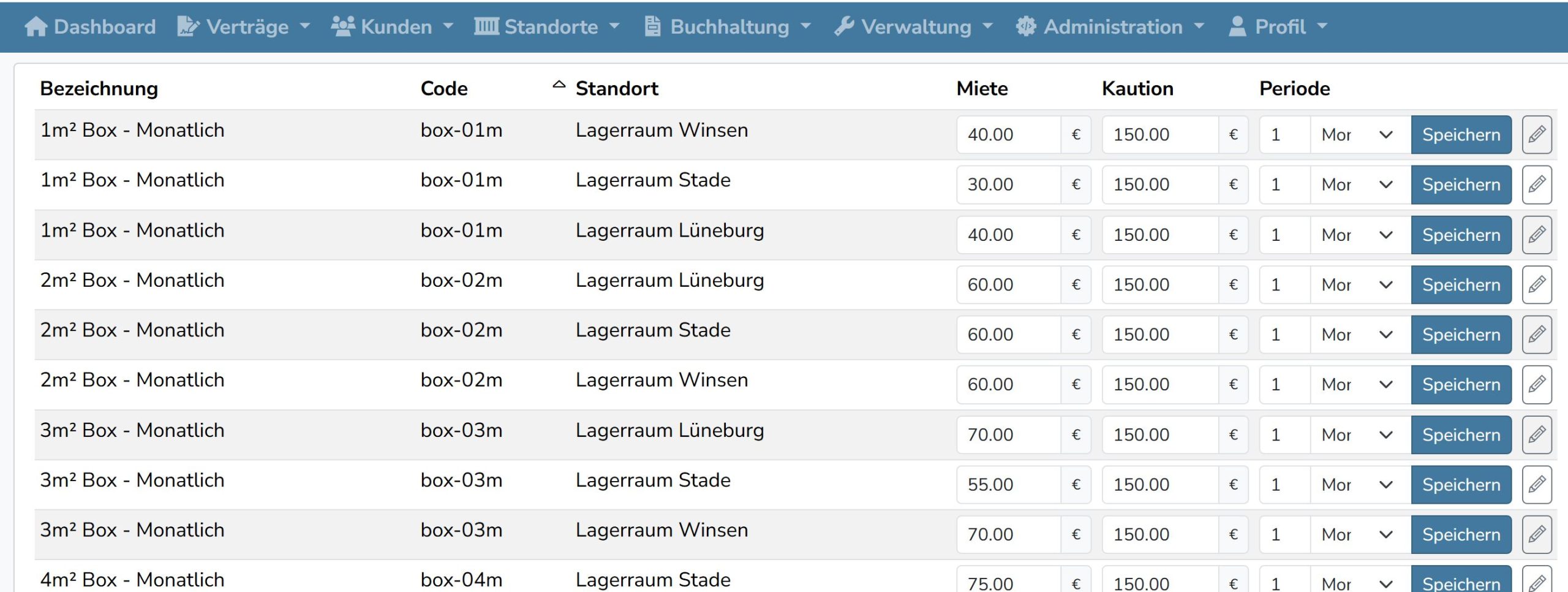Click the Miete field for Stade 1m² Box
The width and height of the screenshot is (1568, 592).
point(1008,184)
